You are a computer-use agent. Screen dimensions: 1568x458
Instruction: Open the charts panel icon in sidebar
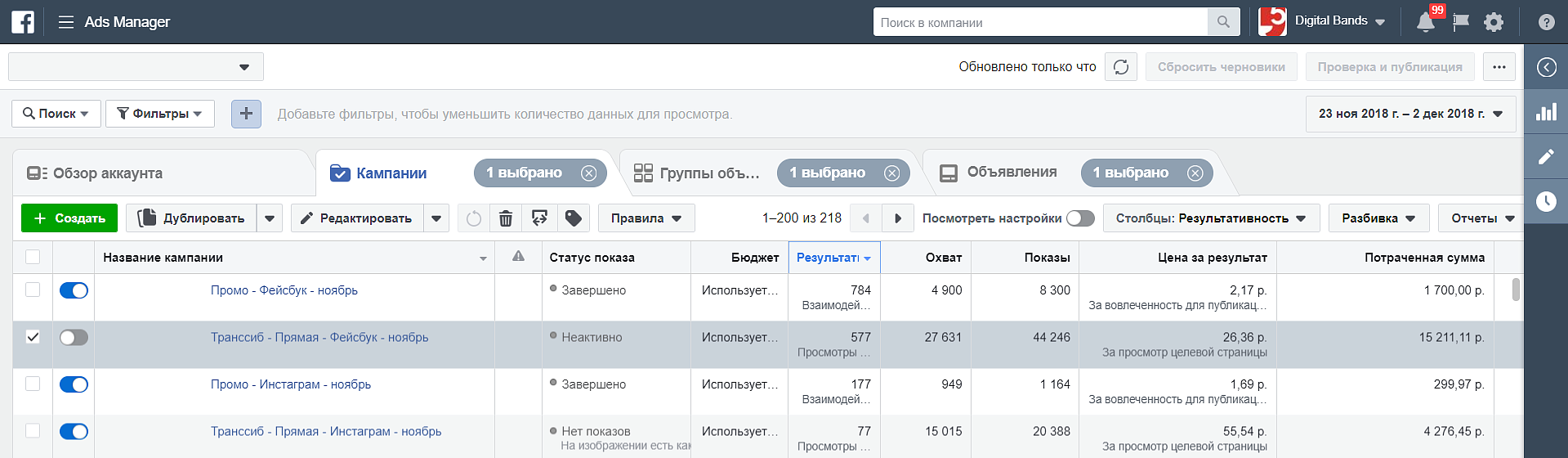tap(1546, 112)
